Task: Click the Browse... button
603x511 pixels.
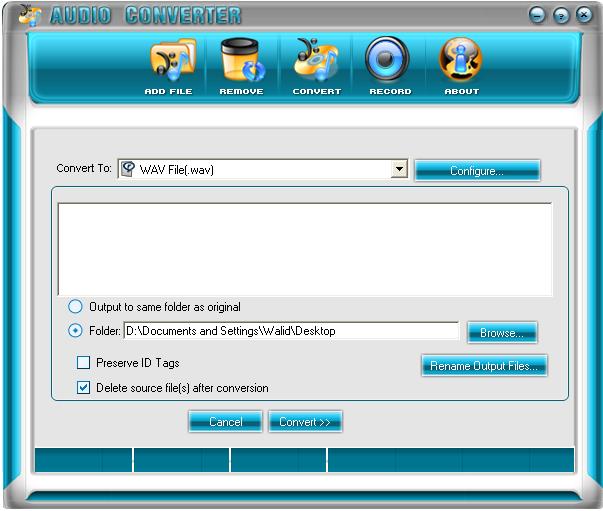Action: 502,333
